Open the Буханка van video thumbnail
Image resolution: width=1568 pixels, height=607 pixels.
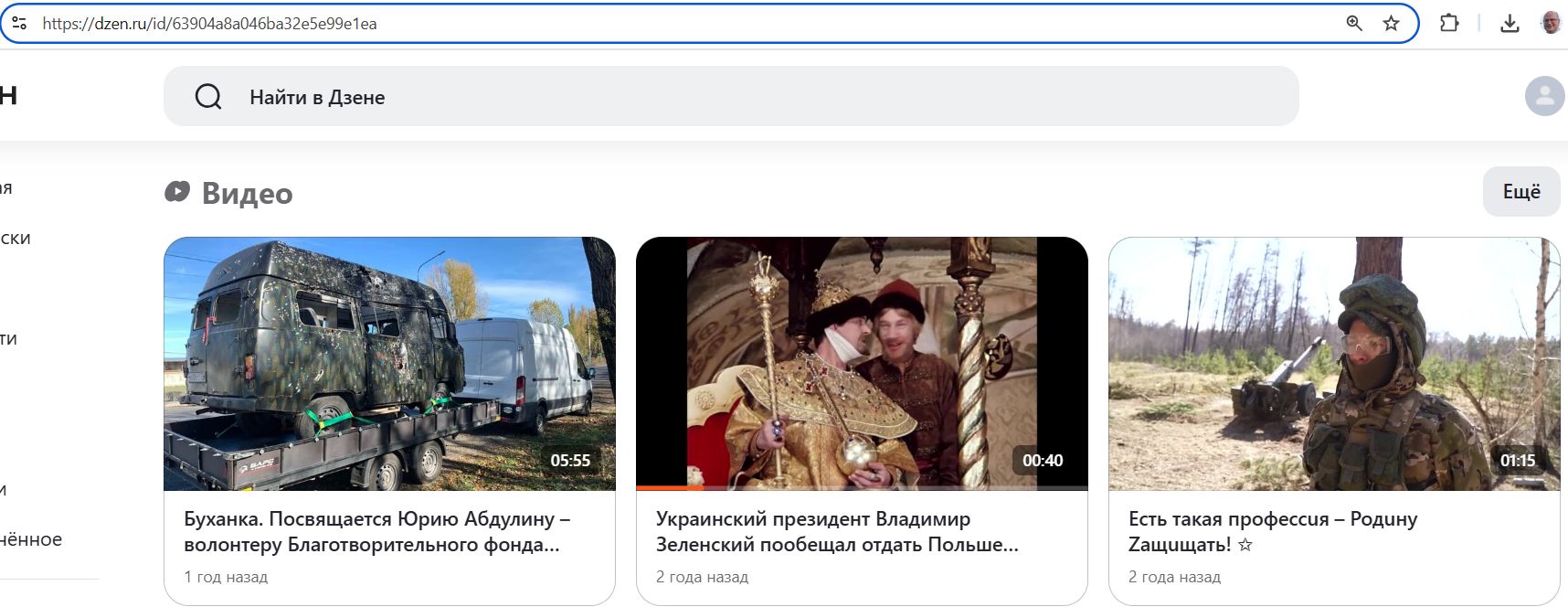[x=389, y=364]
